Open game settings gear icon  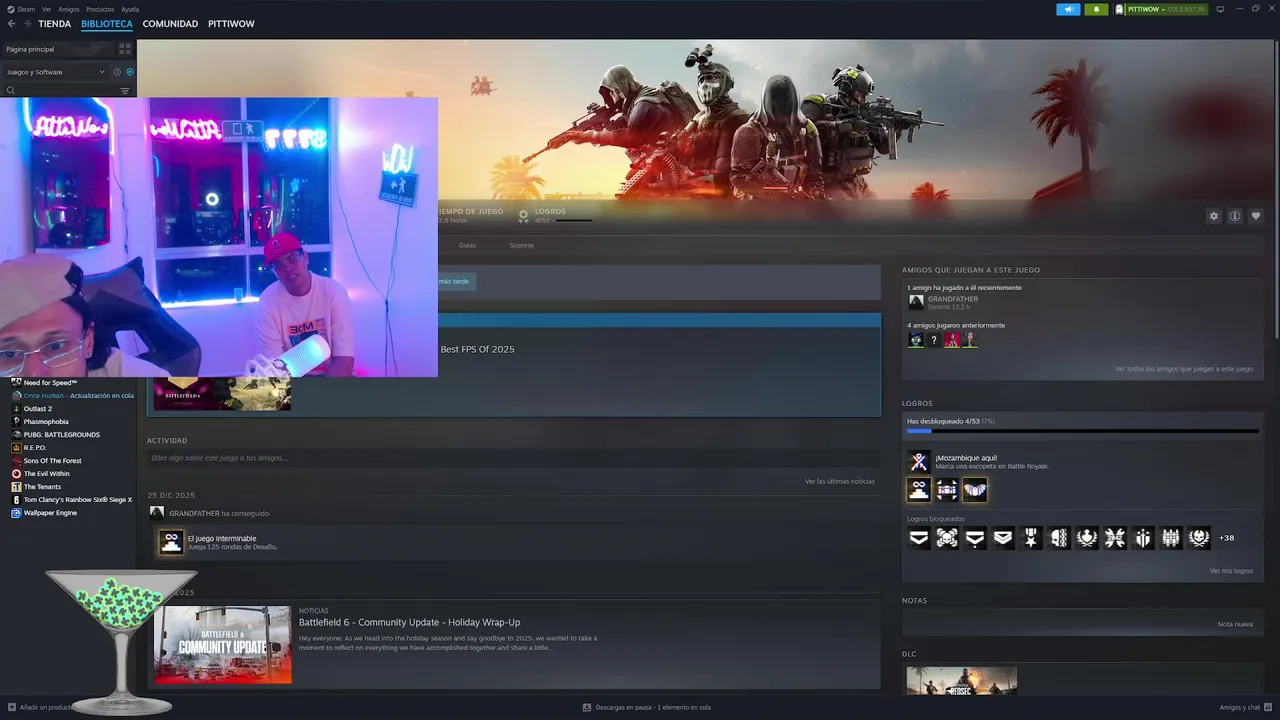coord(1214,216)
